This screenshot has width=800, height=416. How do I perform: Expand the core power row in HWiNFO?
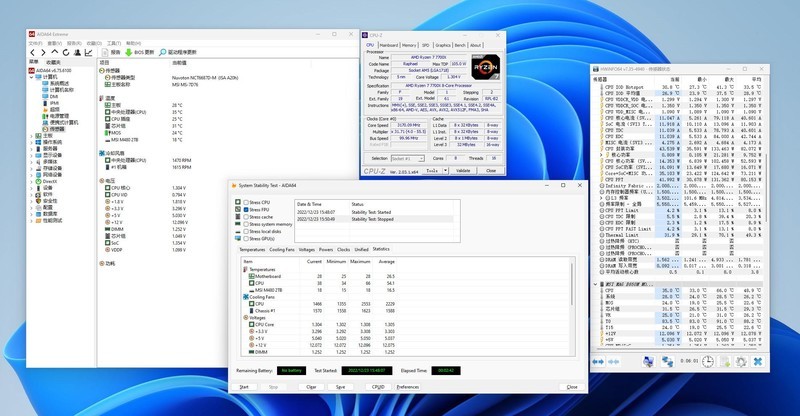(x=602, y=155)
